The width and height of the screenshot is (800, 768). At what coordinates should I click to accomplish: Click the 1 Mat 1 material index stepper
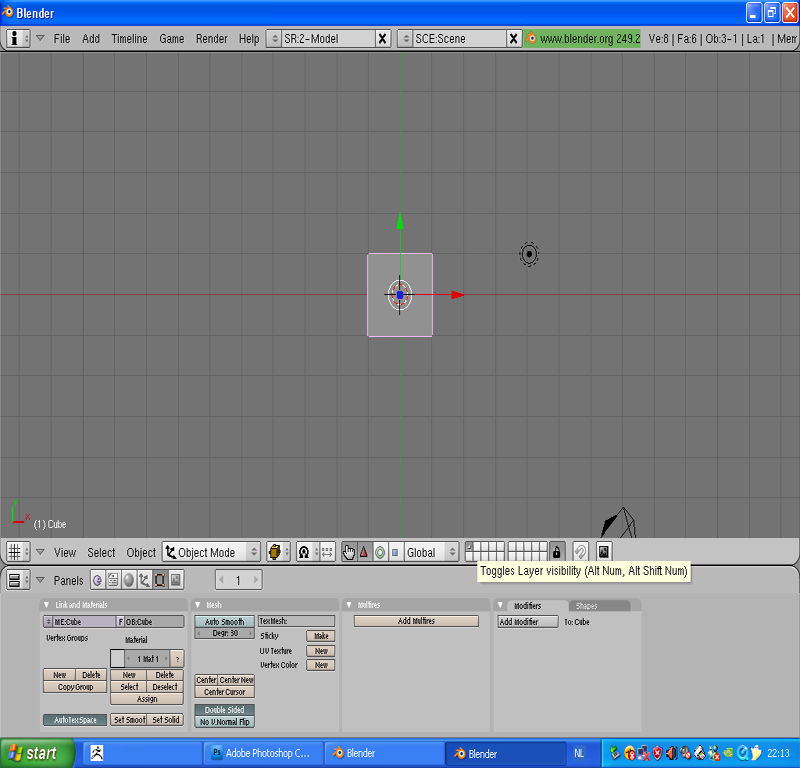point(147,659)
